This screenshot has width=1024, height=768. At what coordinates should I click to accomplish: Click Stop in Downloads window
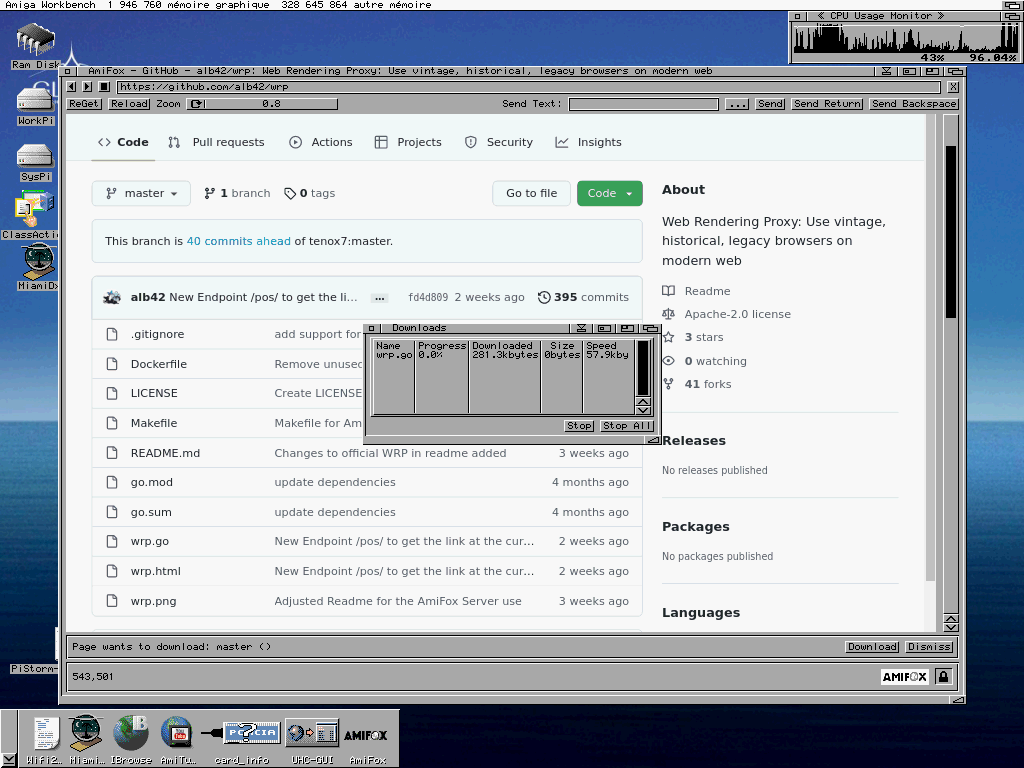(x=579, y=426)
